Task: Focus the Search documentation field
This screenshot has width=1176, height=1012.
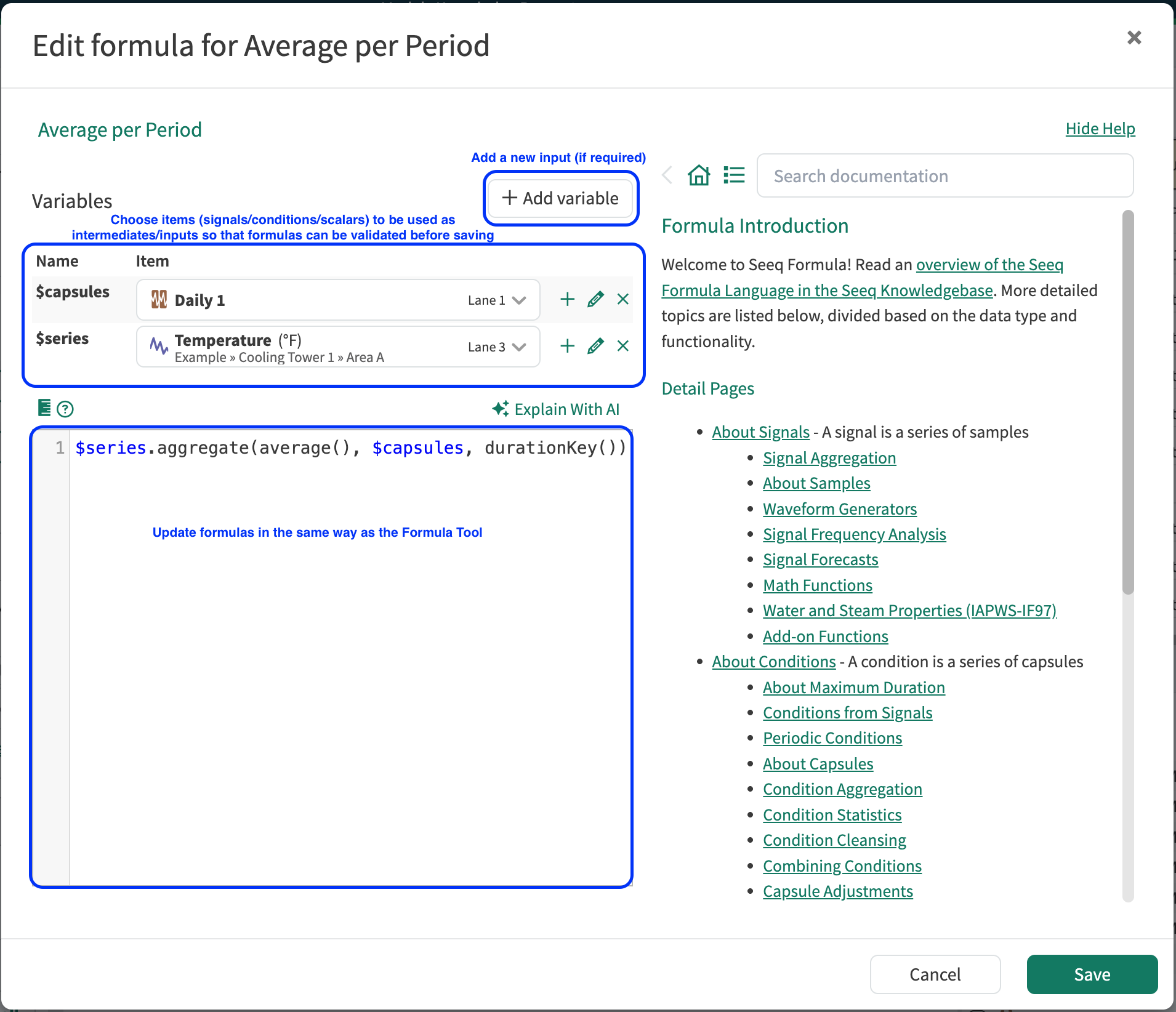Action: click(945, 176)
